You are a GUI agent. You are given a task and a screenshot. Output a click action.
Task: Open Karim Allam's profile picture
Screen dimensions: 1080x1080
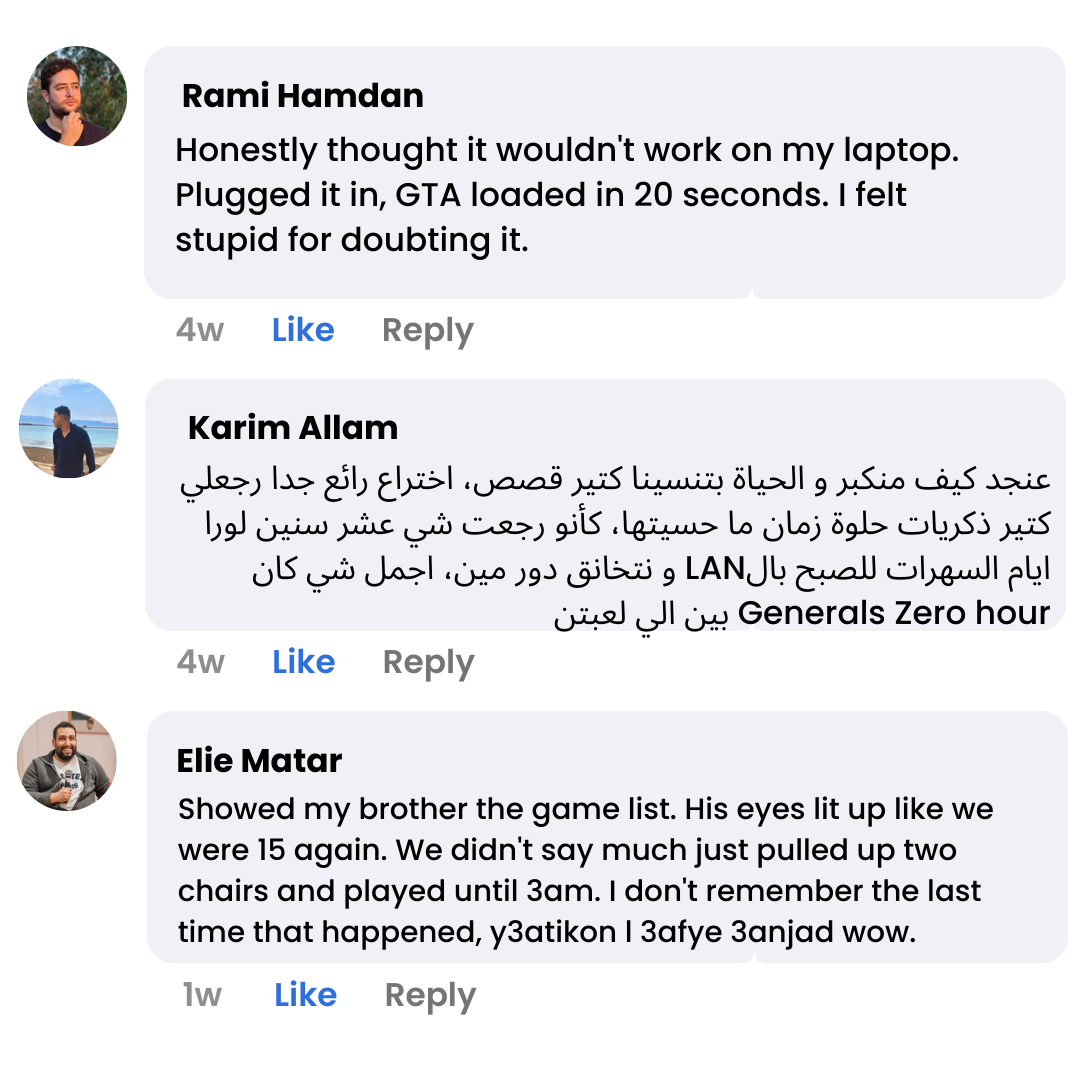click(68, 428)
